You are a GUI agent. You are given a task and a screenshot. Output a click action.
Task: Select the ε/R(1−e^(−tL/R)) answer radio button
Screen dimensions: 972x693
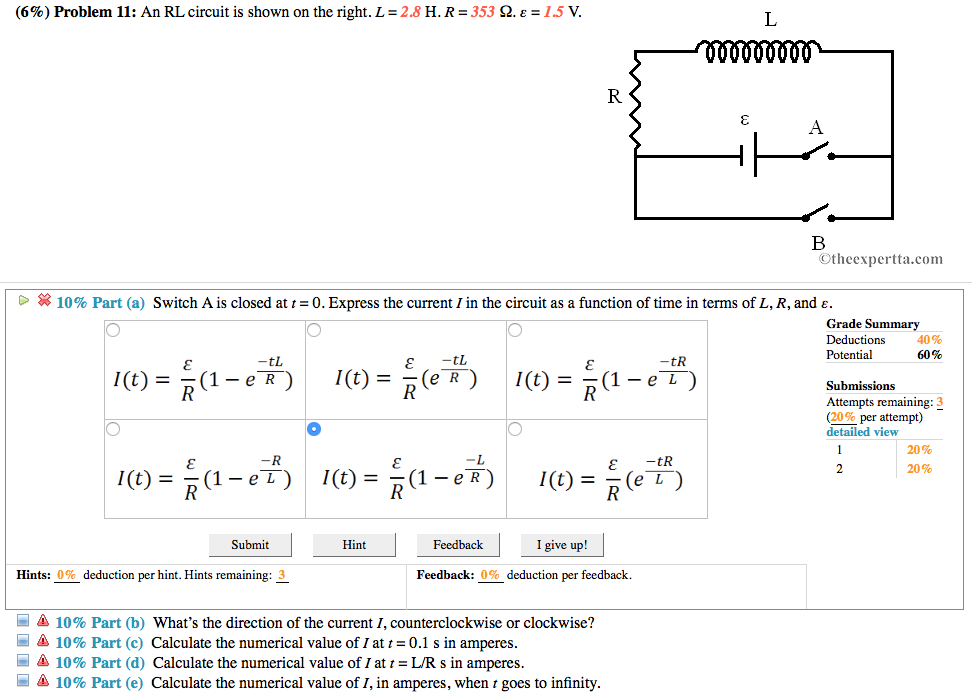113,330
